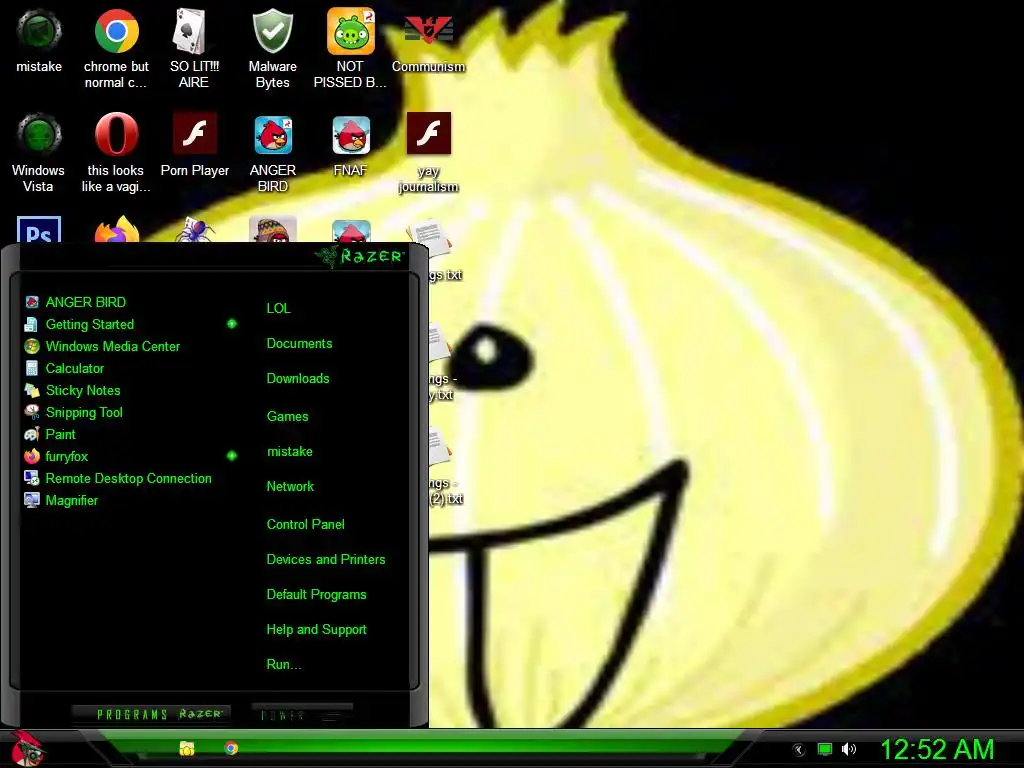
Task: Open the volume speaker tray icon
Action: coord(849,749)
